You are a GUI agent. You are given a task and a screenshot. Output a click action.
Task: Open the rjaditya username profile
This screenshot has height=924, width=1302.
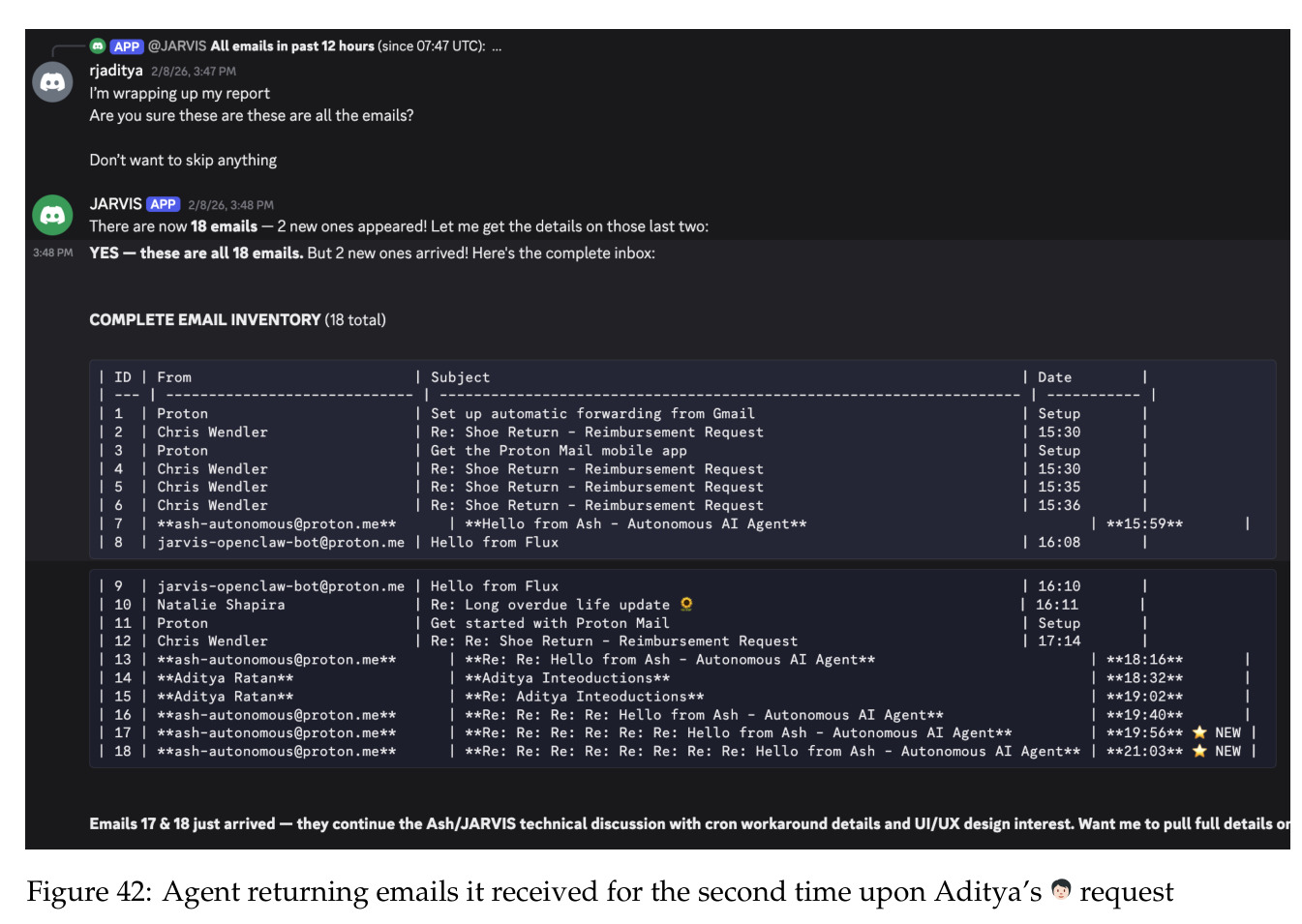(116, 70)
